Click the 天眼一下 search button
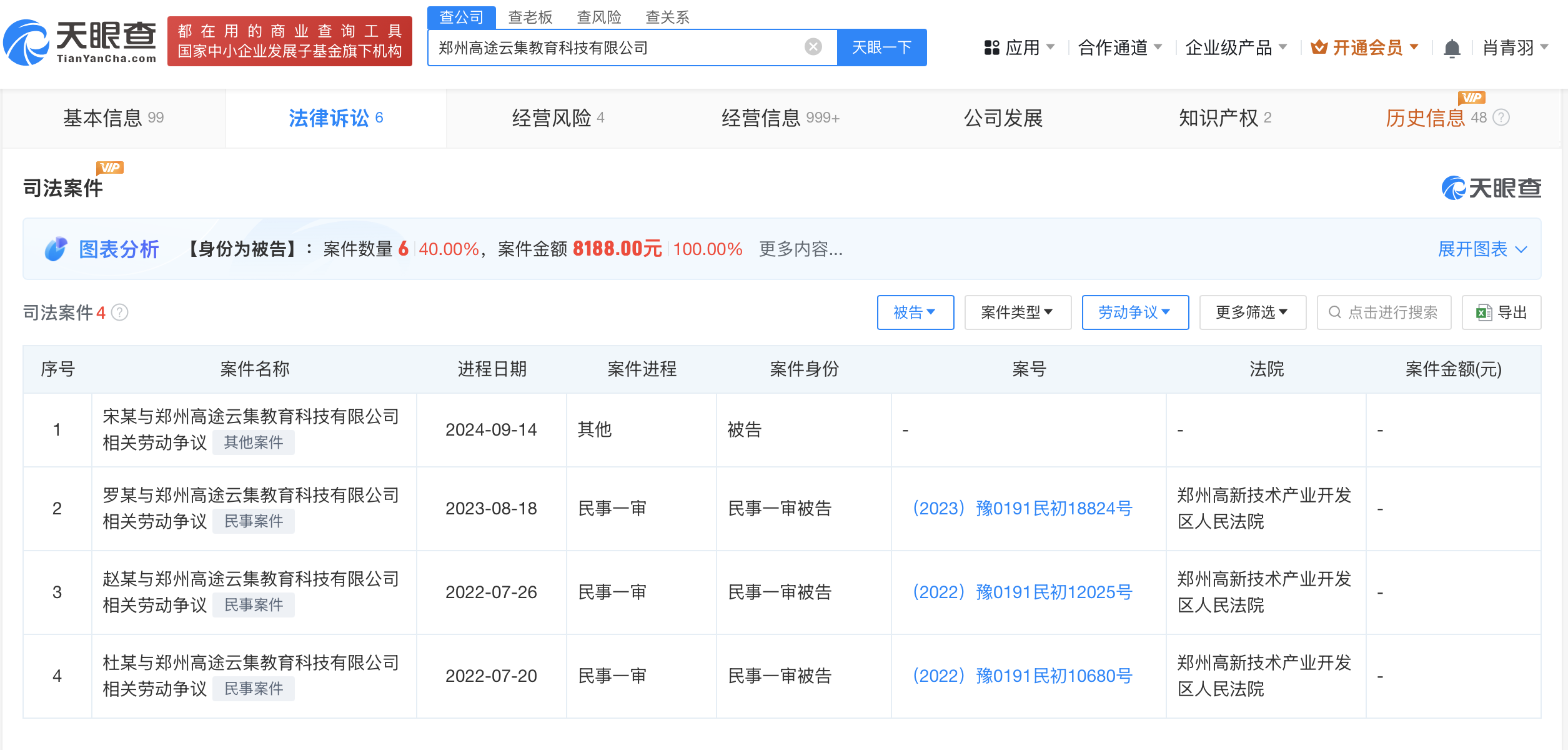The height and width of the screenshot is (750, 1568). (881, 47)
